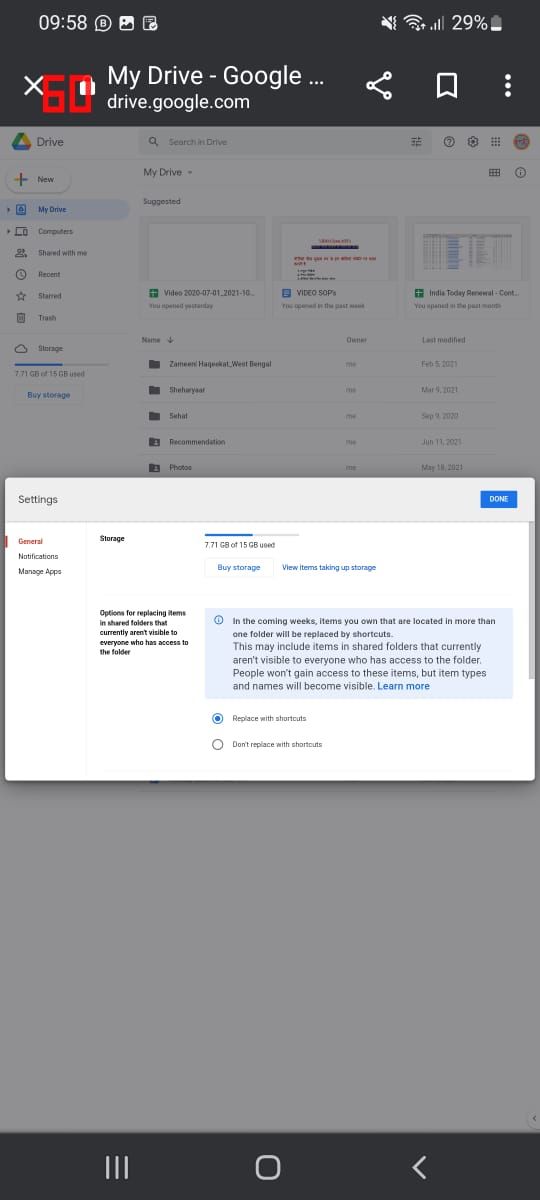This screenshot has width=540, height=1200.
Task: Open the Learn more link
Action: pyautogui.click(x=403, y=686)
